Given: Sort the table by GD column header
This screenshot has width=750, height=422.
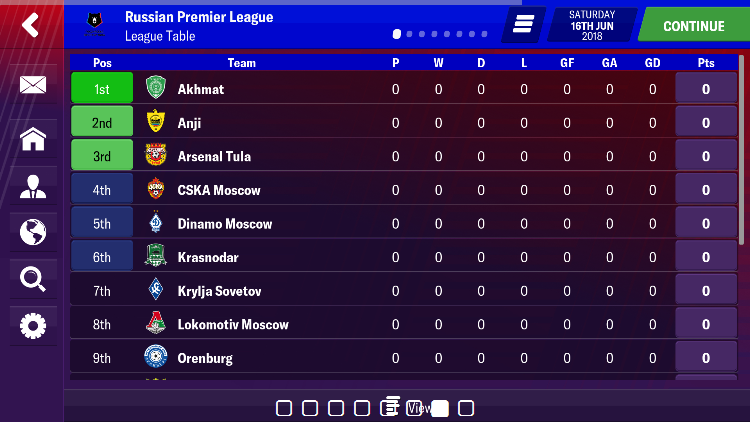Looking at the screenshot, I should click(652, 63).
